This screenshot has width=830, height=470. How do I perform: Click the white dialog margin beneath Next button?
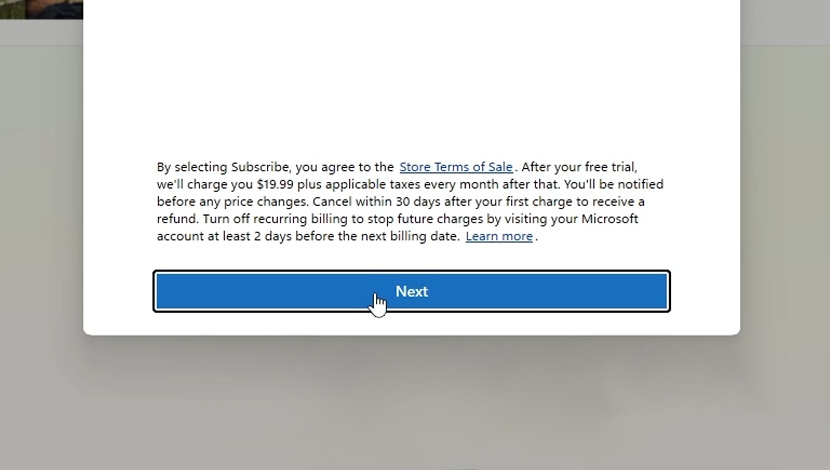[412, 323]
